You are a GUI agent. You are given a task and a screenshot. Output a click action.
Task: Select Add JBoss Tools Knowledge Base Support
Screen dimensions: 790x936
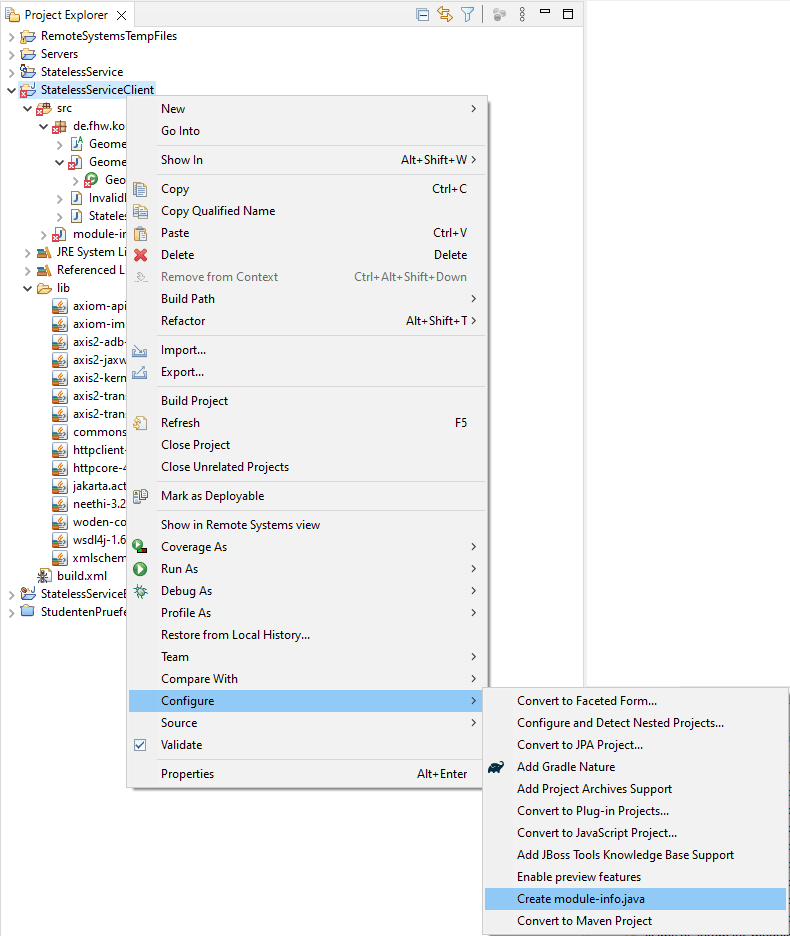click(635, 855)
